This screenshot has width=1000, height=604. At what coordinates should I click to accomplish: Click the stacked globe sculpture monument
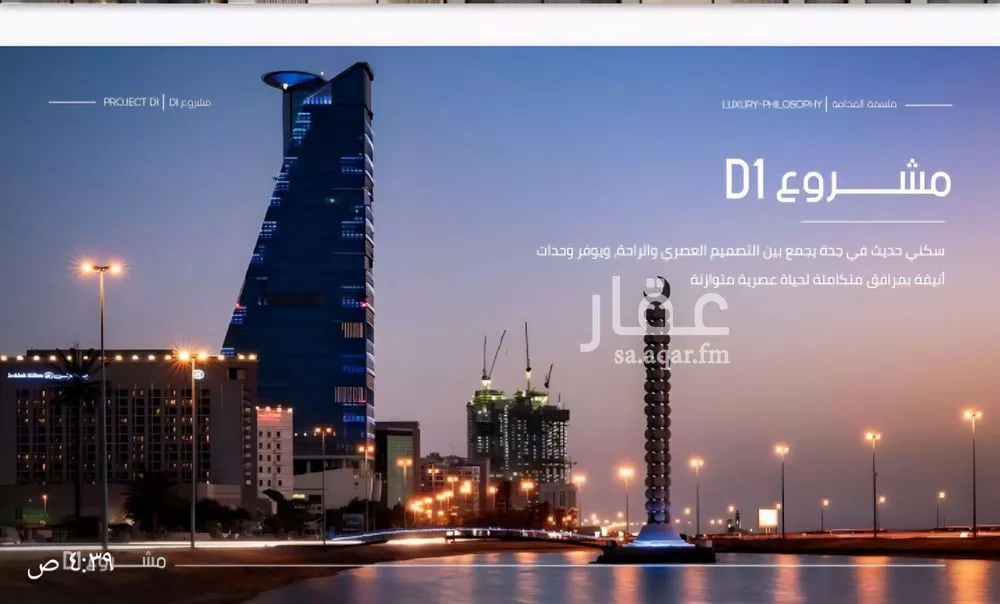coord(657,420)
